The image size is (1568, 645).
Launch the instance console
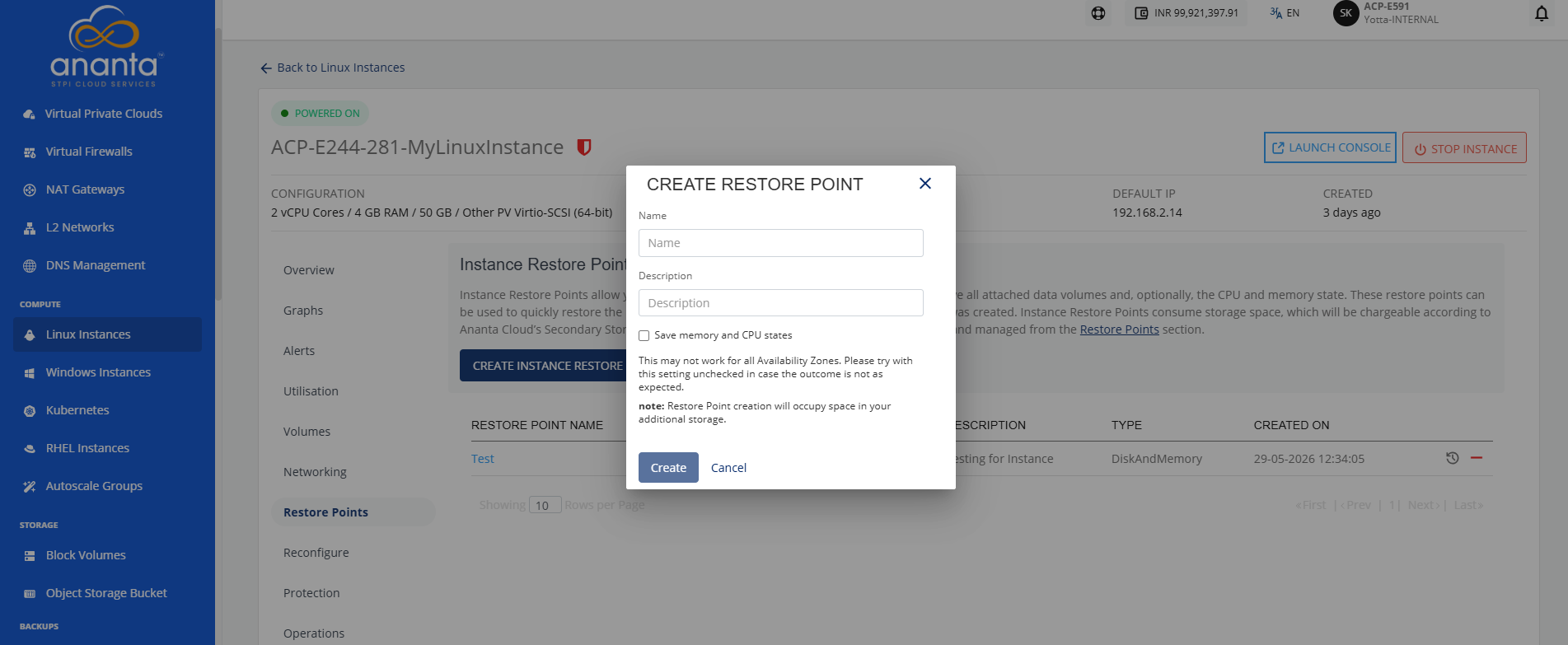[x=1330, y=147]
